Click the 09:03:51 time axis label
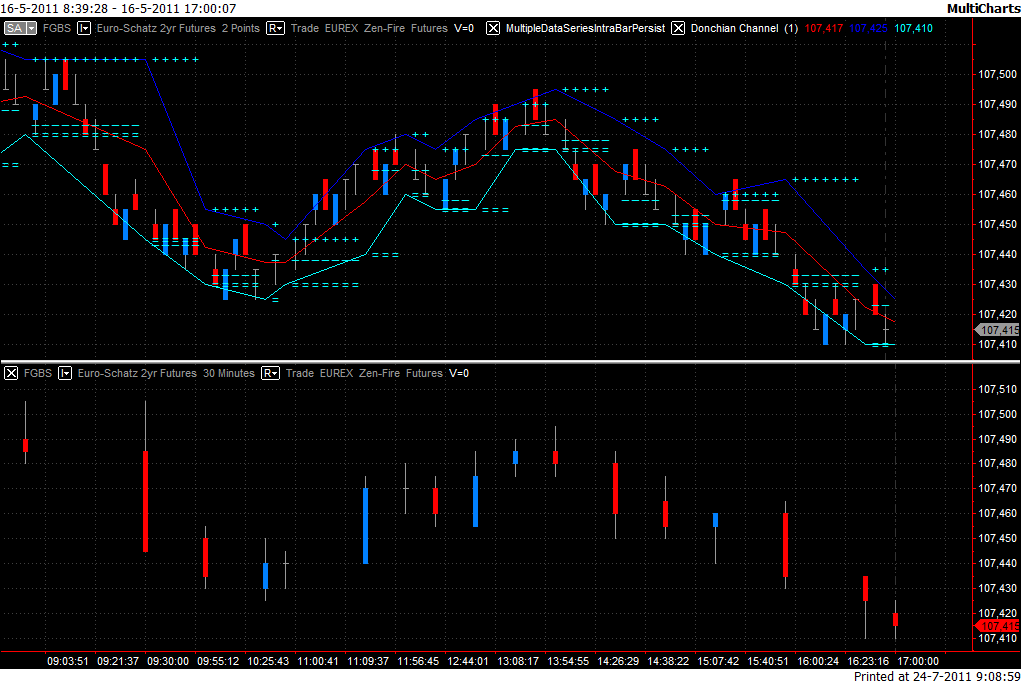 (x=68, y=661)
